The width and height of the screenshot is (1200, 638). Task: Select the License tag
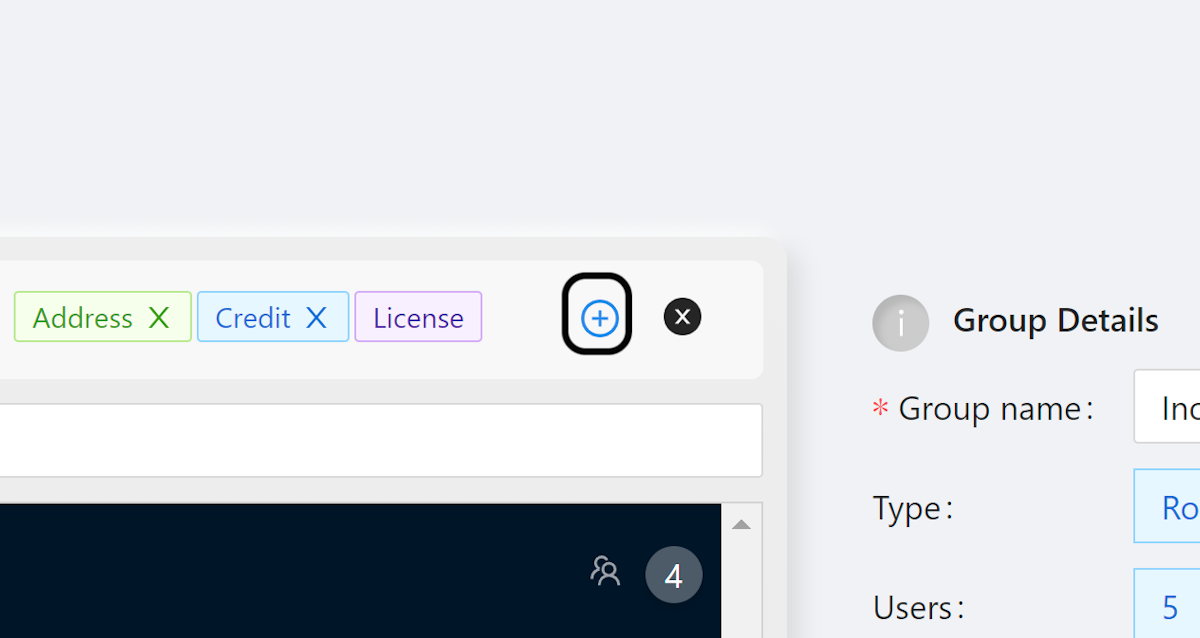click(x=418, y=317)
